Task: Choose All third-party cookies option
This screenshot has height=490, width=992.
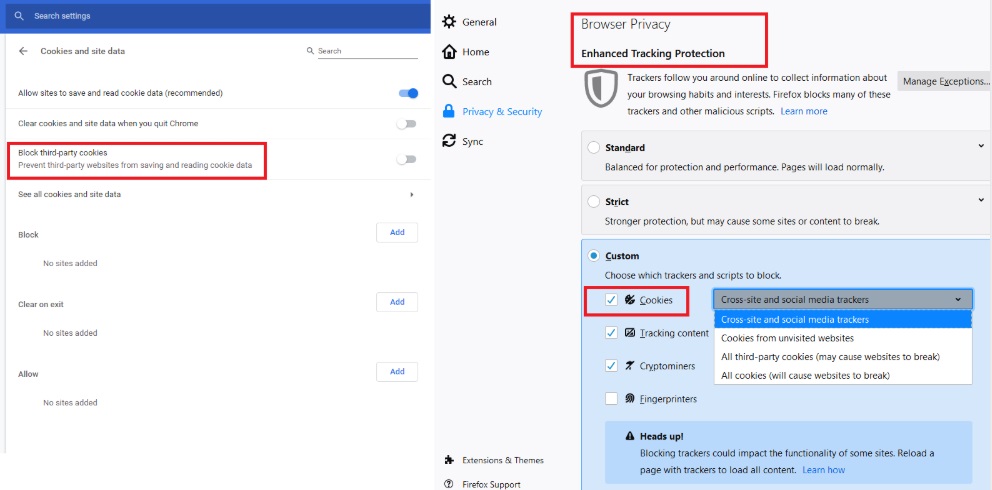Action: coord(843,357)
